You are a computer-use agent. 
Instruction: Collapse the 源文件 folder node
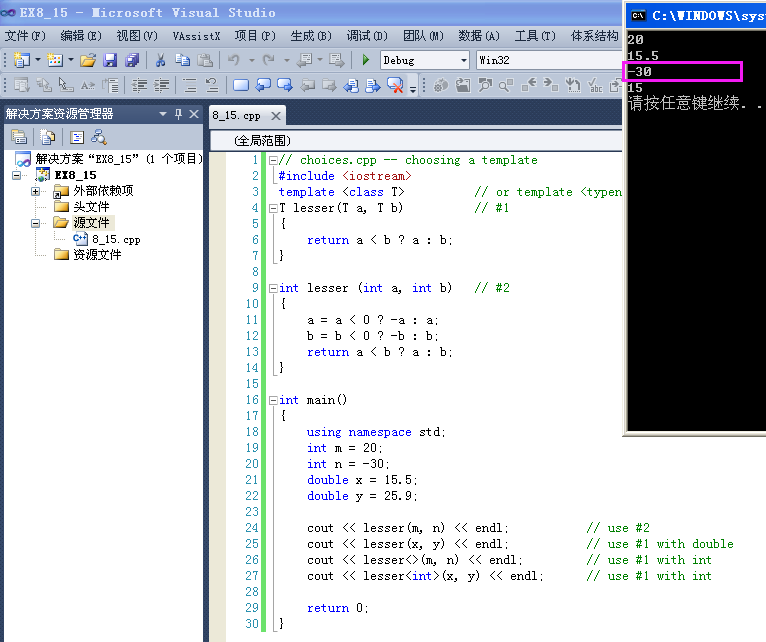coord(35,223)
